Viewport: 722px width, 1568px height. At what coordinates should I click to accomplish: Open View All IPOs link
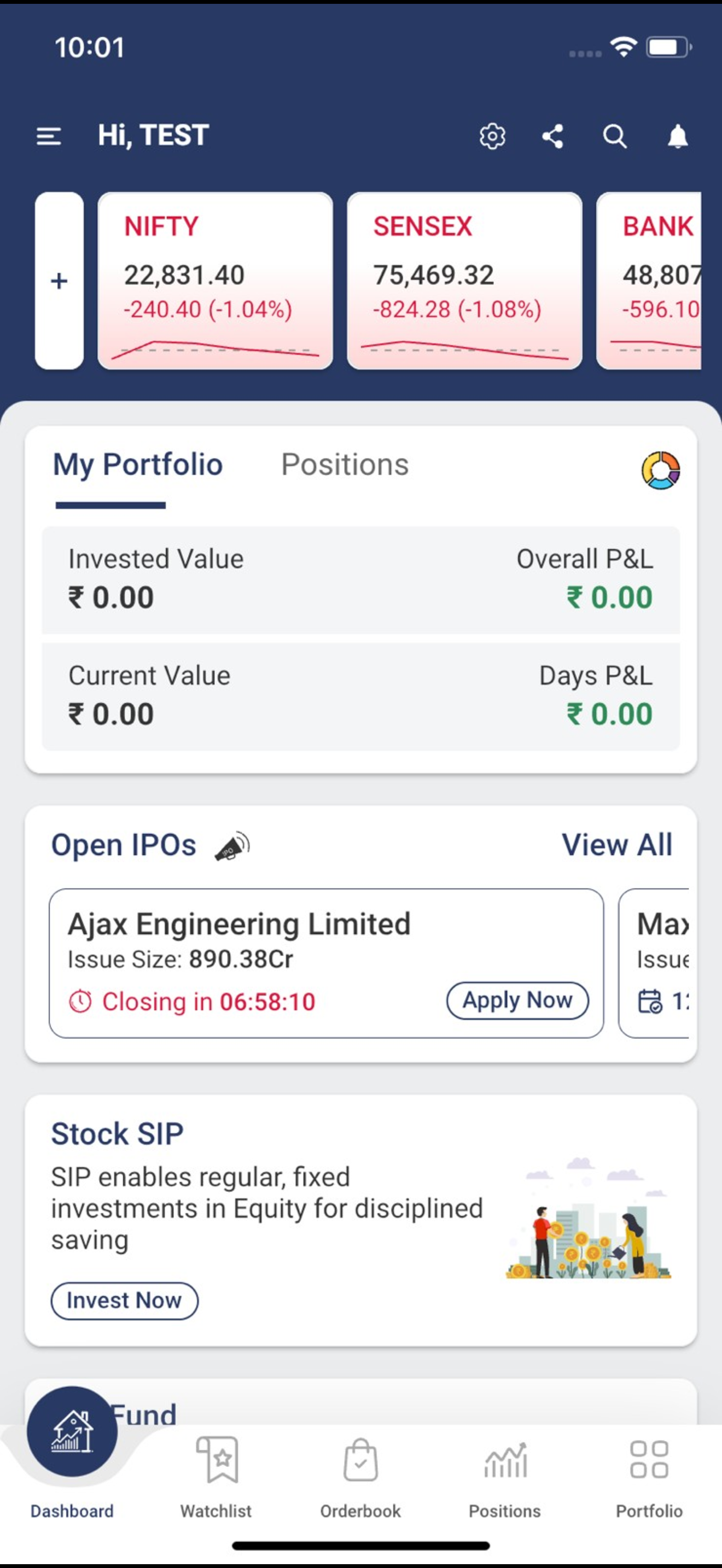click(616, 845)
